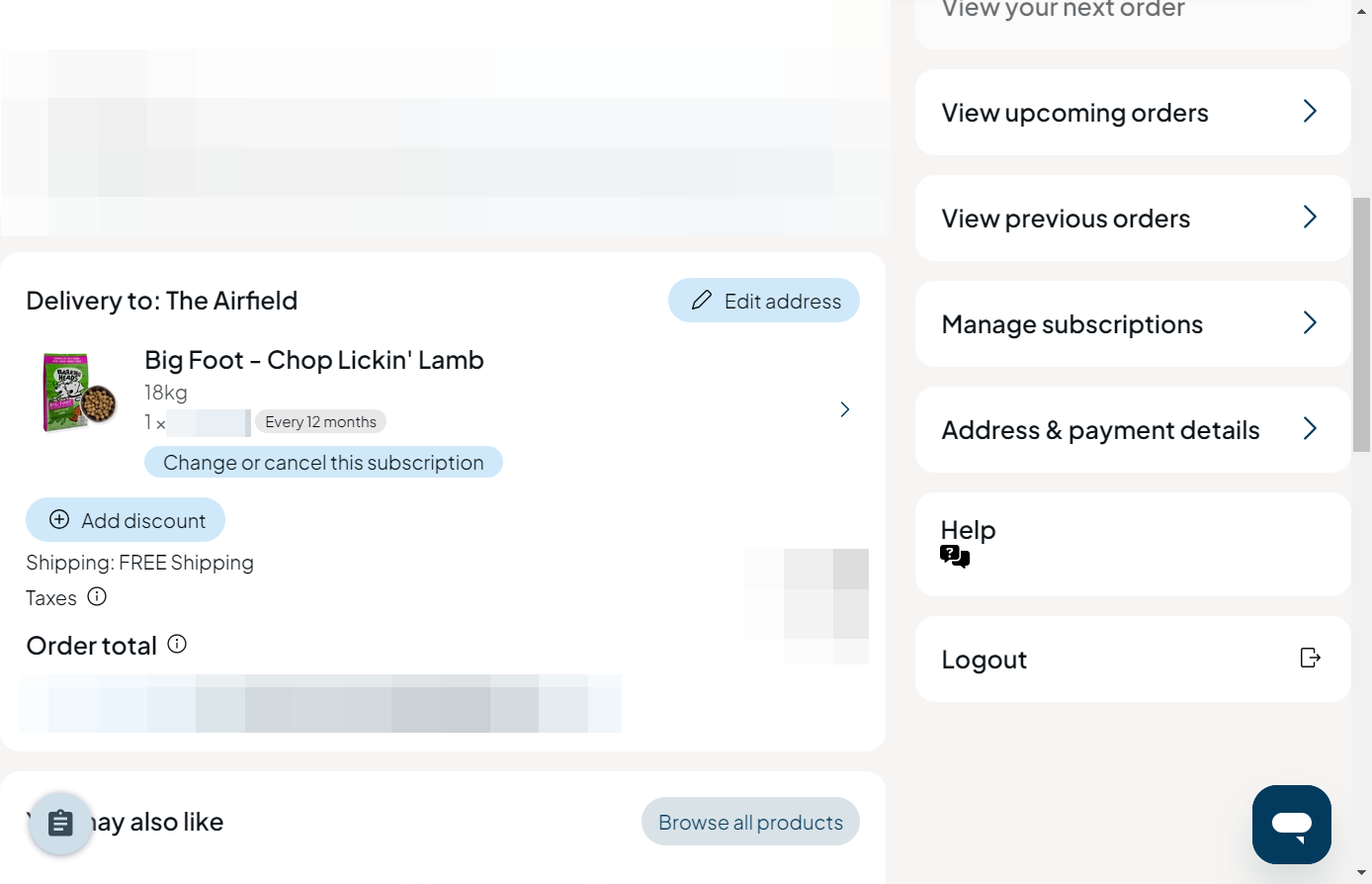Open the Taxes info icon
This screenshot has width=1372, height=884.
[97, 596]
